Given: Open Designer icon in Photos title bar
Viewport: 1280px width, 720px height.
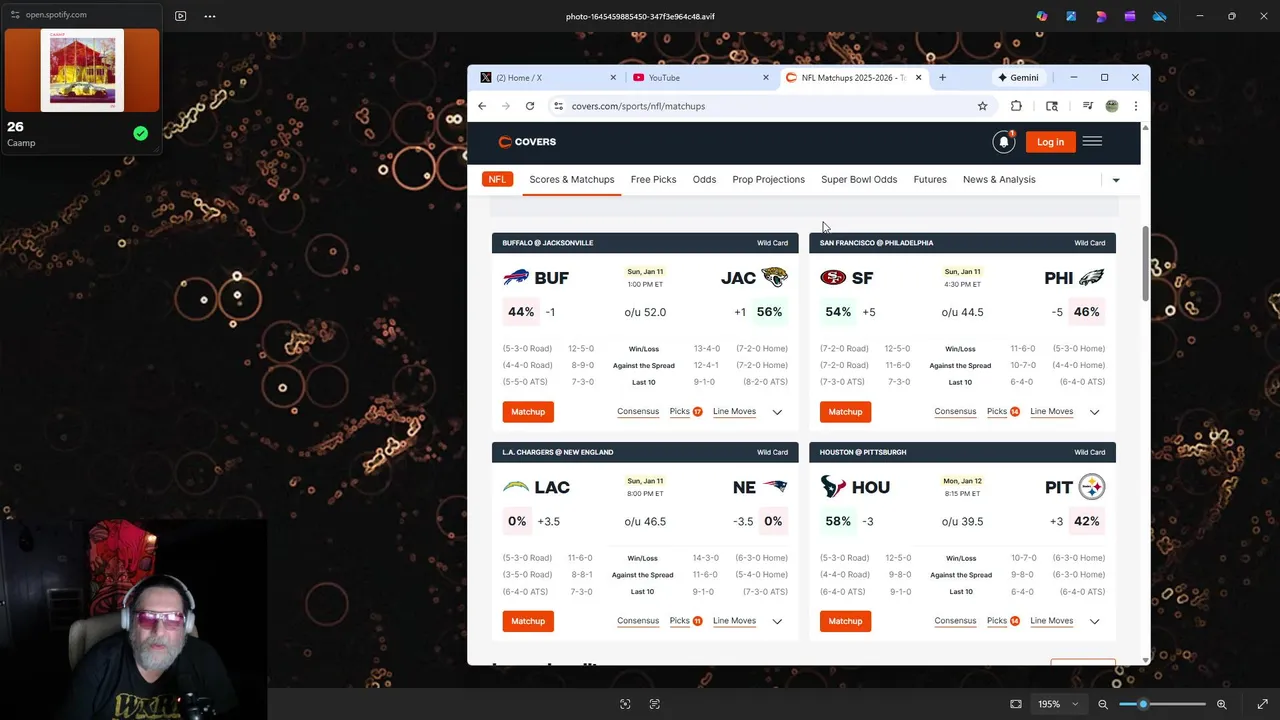Looking at the screenshot, I should [1101, 16].
